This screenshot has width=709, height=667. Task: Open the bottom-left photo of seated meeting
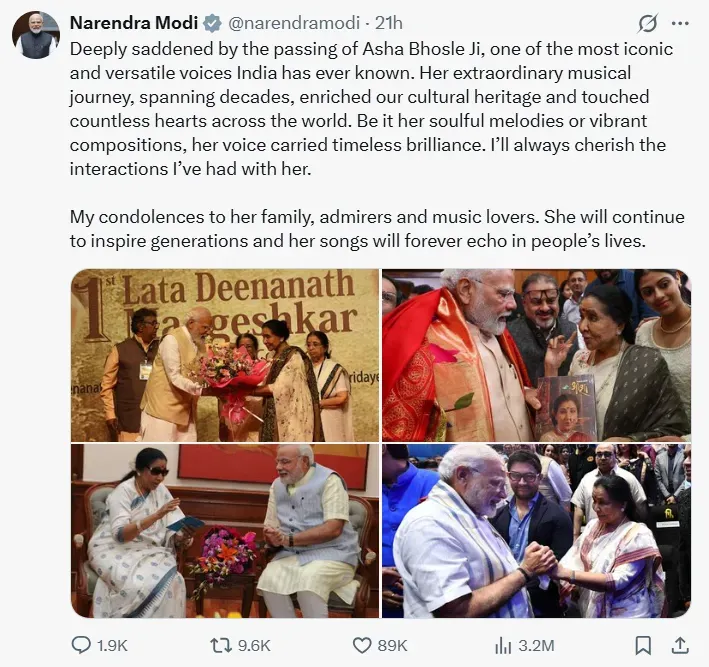point(225,531)
